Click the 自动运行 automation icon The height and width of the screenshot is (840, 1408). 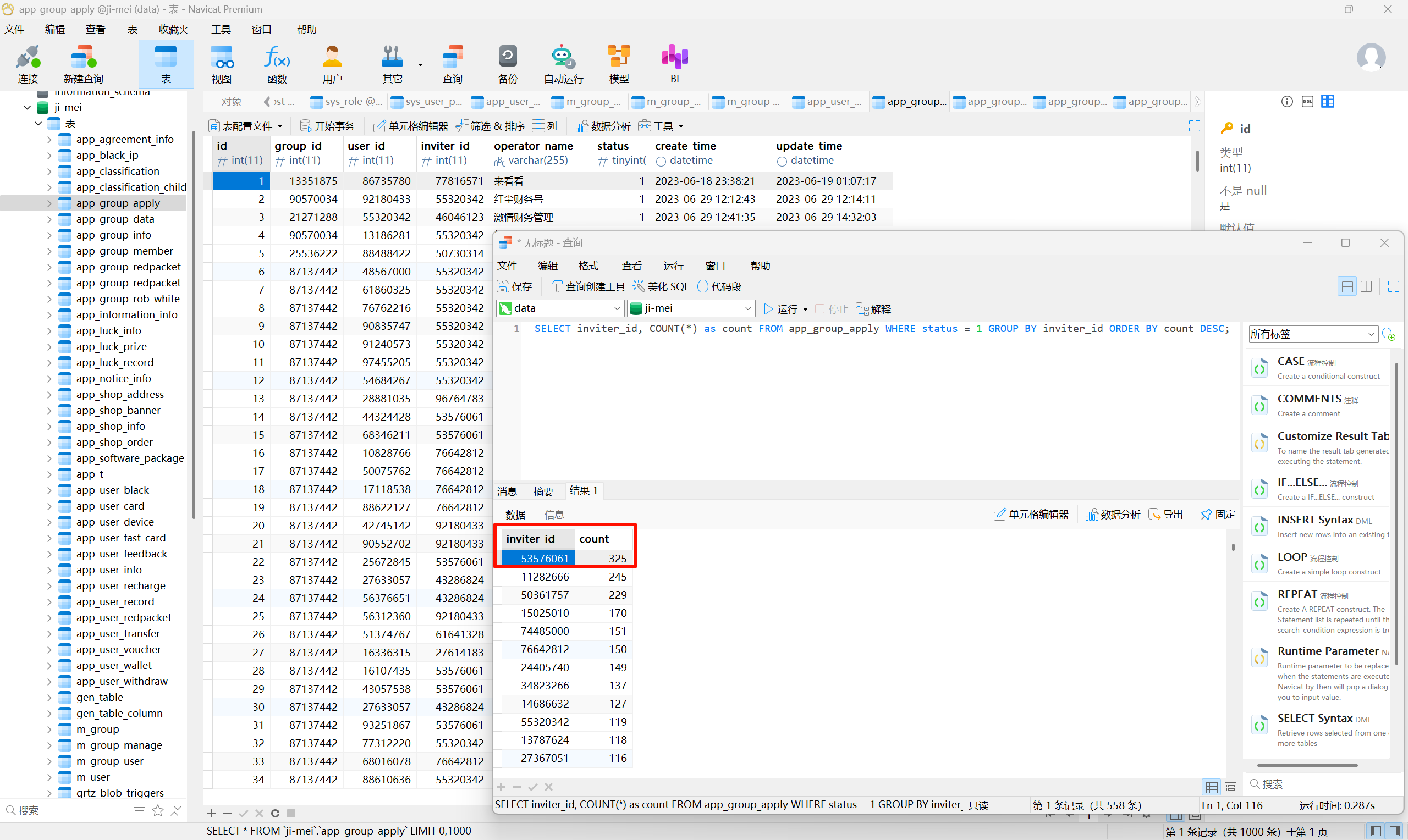point(563,64)
